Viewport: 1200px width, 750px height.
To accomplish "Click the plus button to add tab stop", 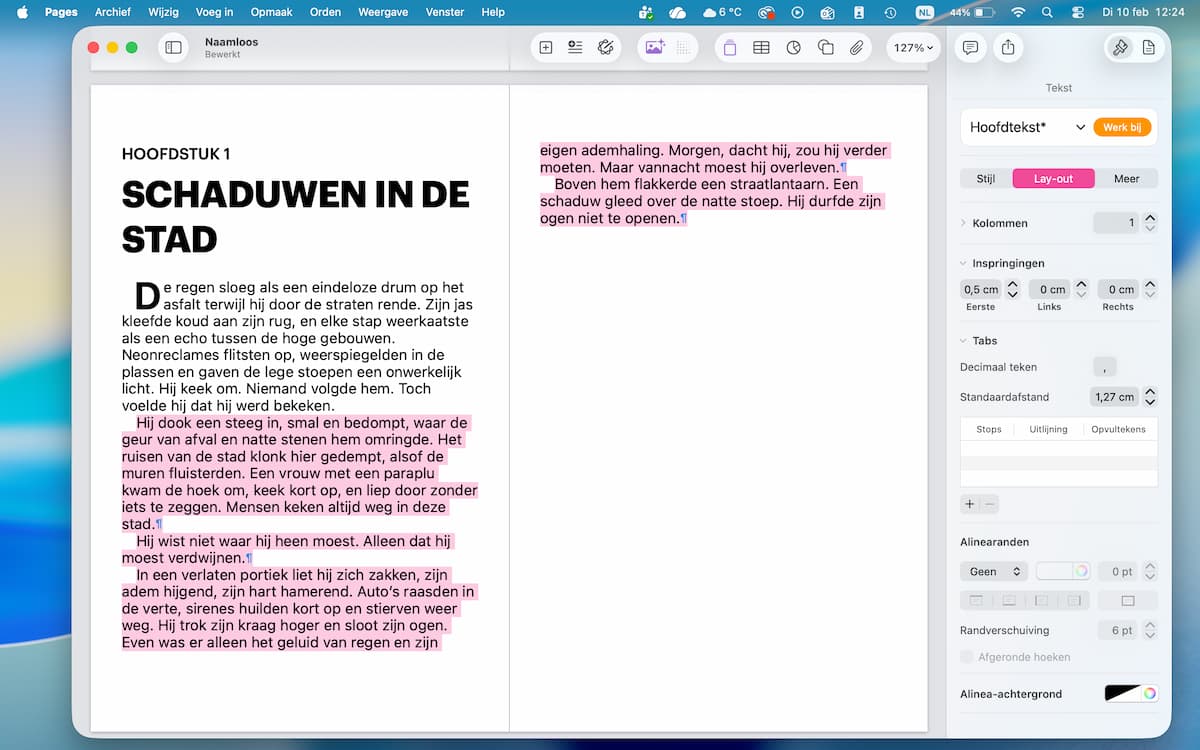I will click(969, 504).
